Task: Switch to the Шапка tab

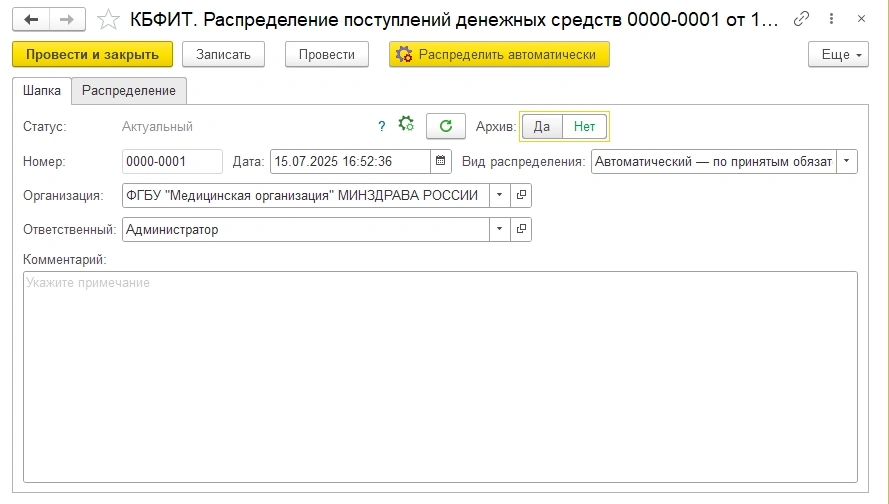Action: [x=42, y=91]
